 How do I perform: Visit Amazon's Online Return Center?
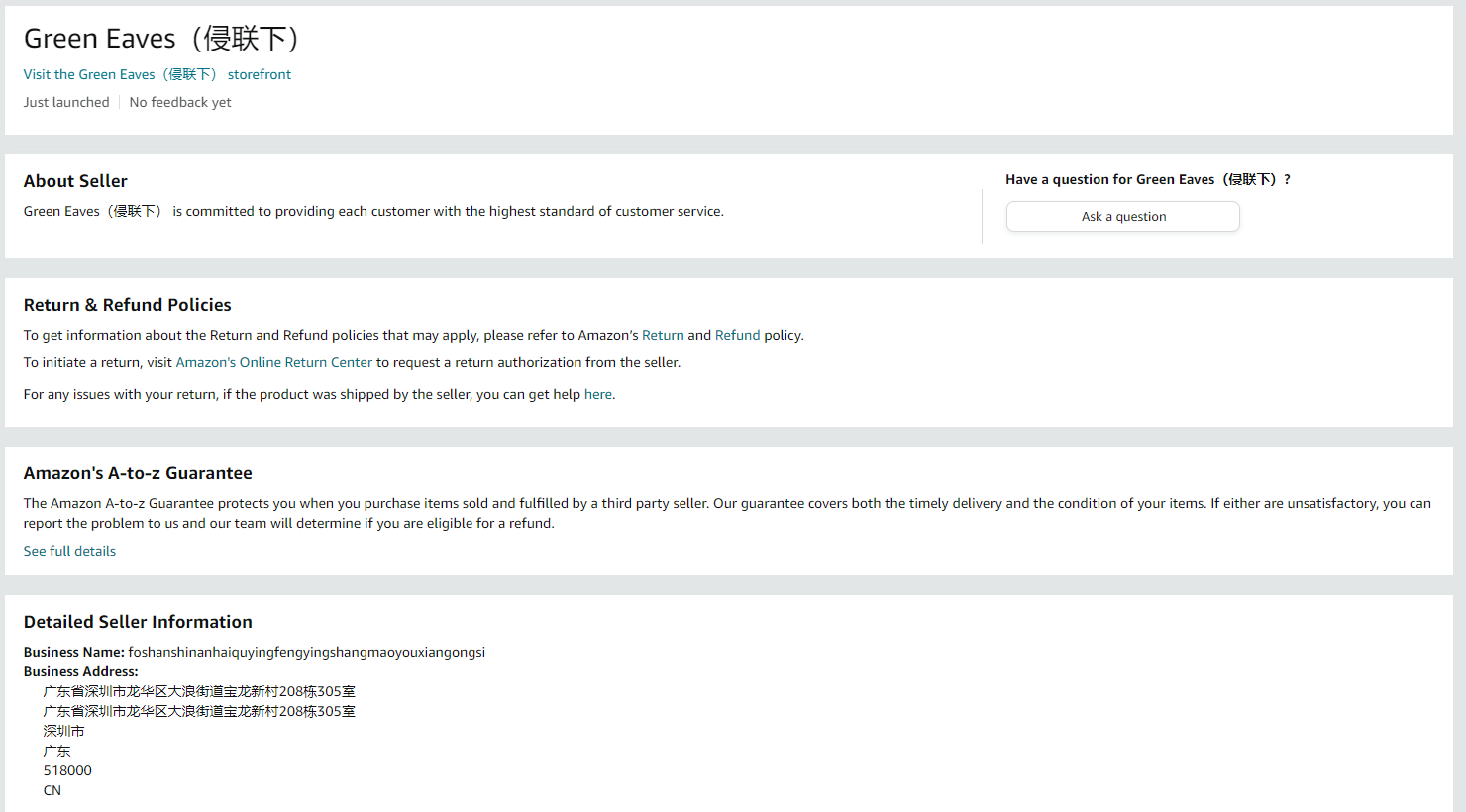coord(273,362)
